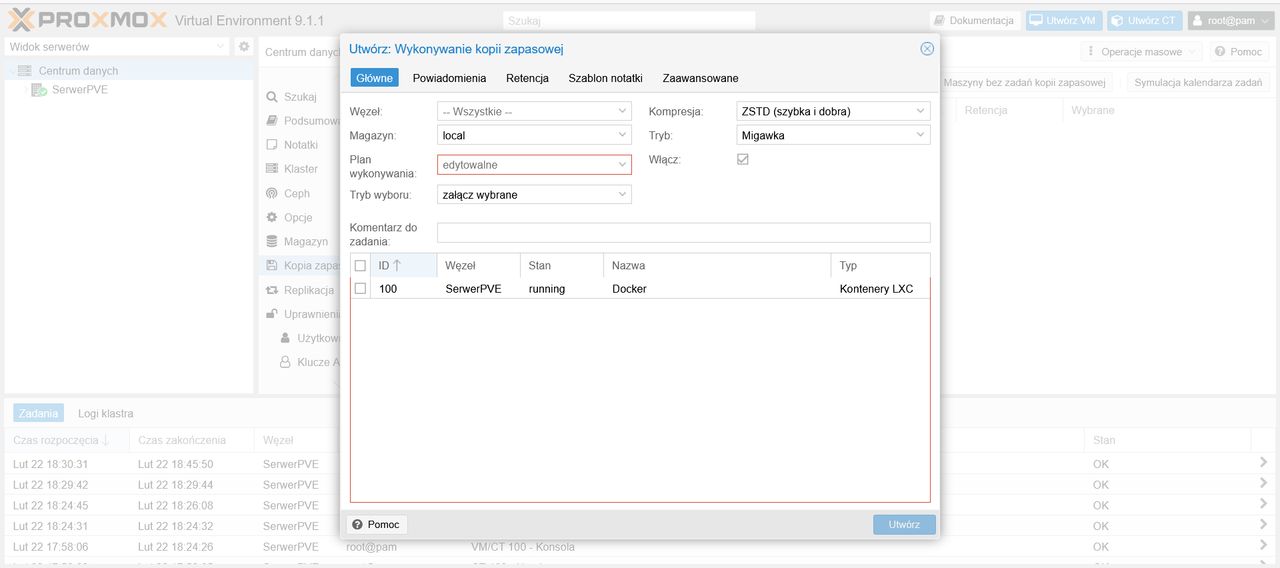Sort by the Typ column header
This screenshot has width=1280, height=568.
point(880,265)
